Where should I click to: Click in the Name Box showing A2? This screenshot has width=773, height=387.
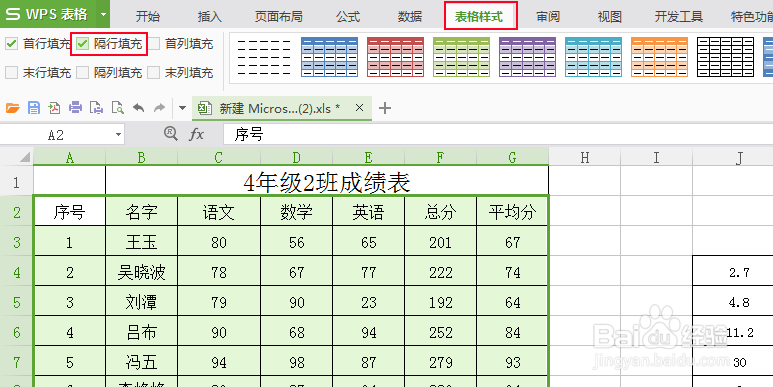click(56, 135)
